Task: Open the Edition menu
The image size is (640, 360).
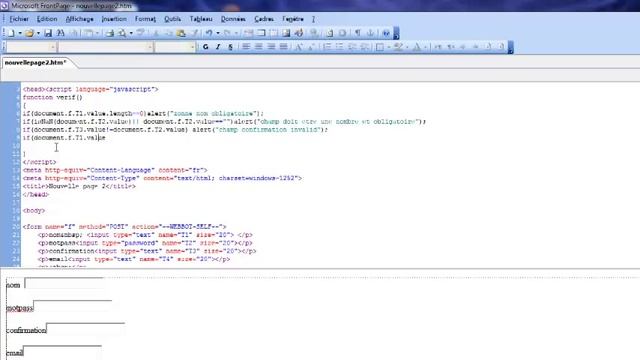Action: 47,19
